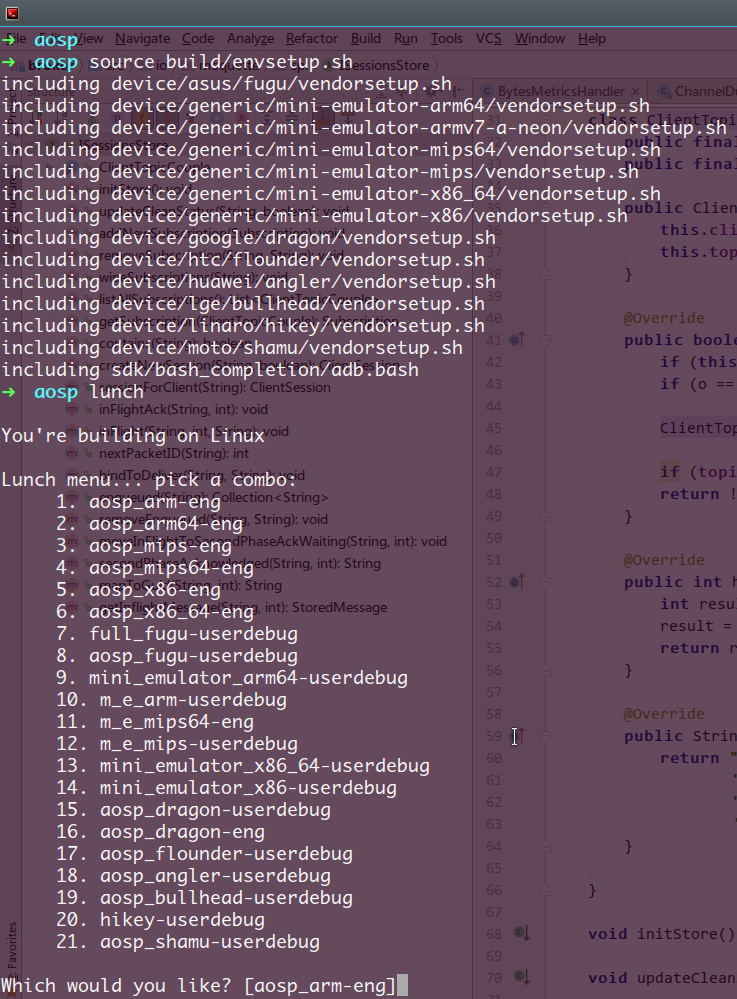Click the override gutter icon on line 59
Screen dimensions: 737x999
pyautogui.click(x=518, y=736)
